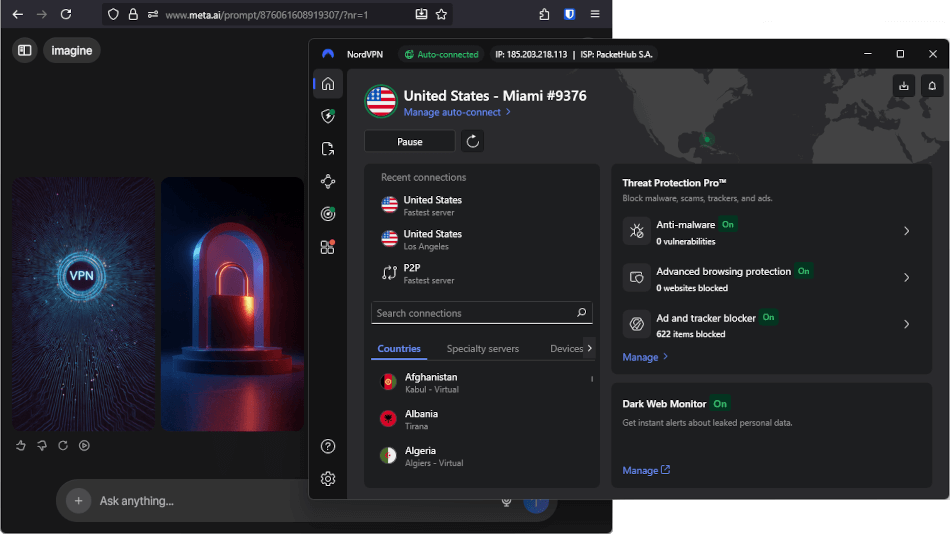
Task: Open Manage auto-connect link
Action: point(457,112)
